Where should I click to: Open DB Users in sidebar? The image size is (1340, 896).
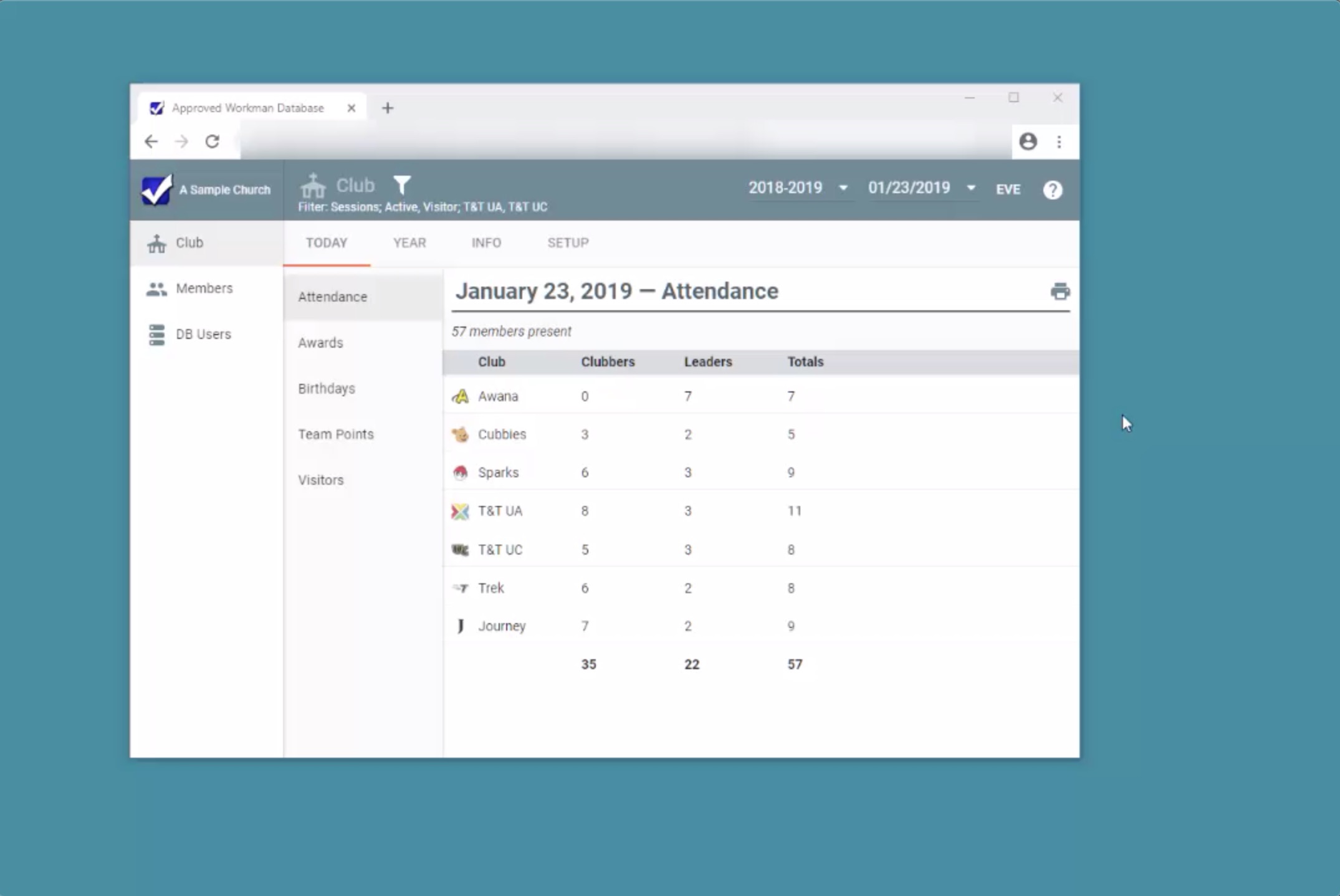click(203, 334)
